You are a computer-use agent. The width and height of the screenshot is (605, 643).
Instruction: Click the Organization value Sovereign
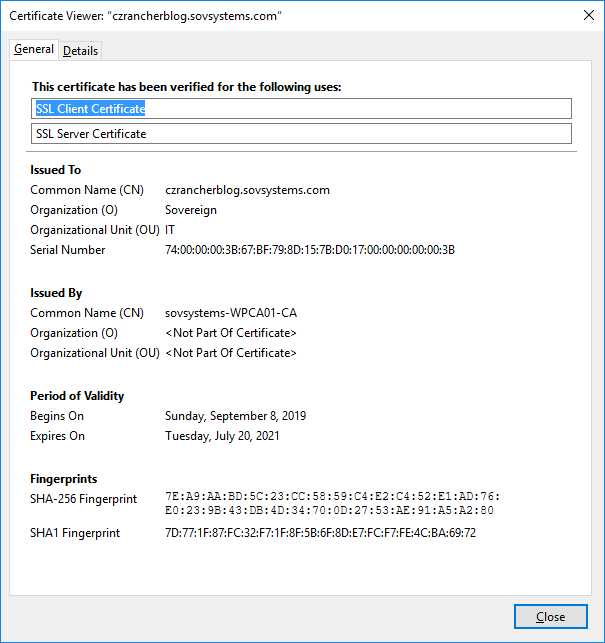tap(191, 210)
